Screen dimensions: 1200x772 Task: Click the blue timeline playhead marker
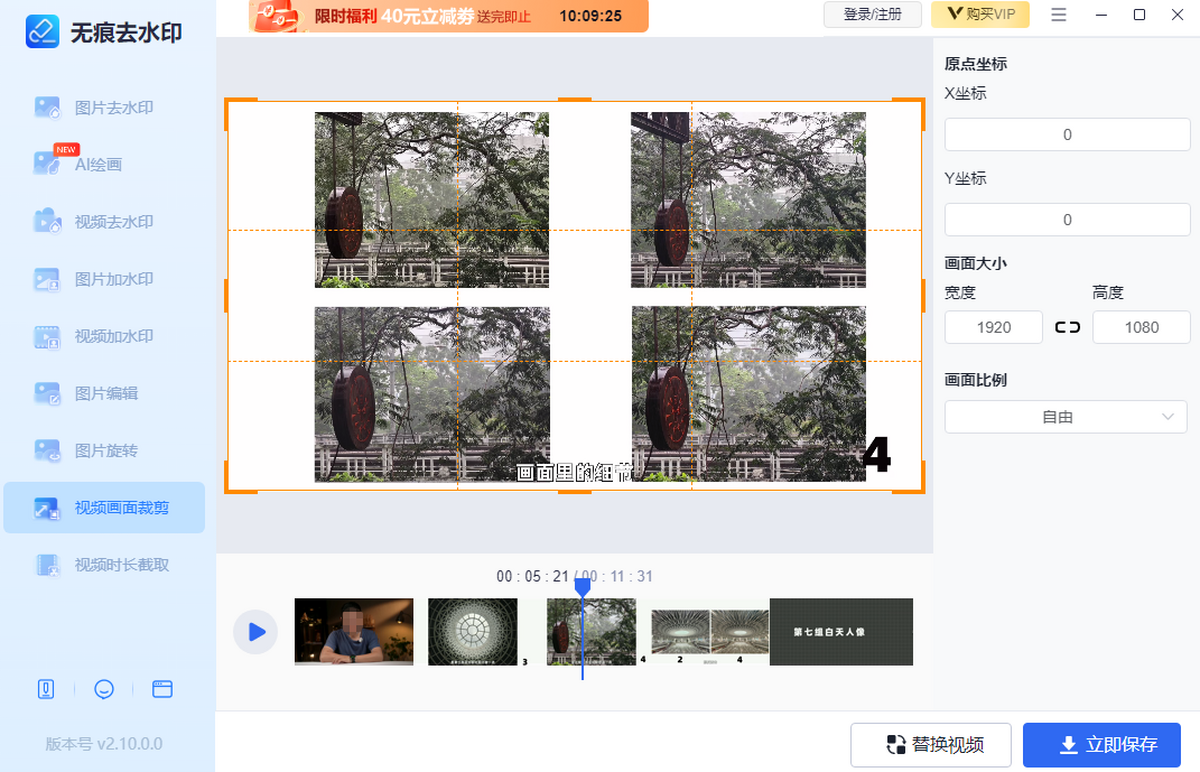click(x=582, y=589)
